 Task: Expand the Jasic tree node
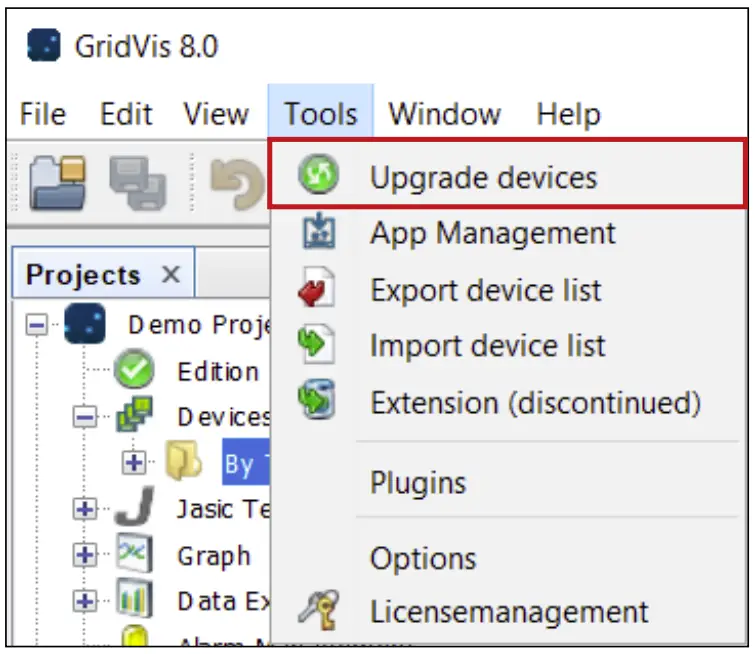(86, 509)
